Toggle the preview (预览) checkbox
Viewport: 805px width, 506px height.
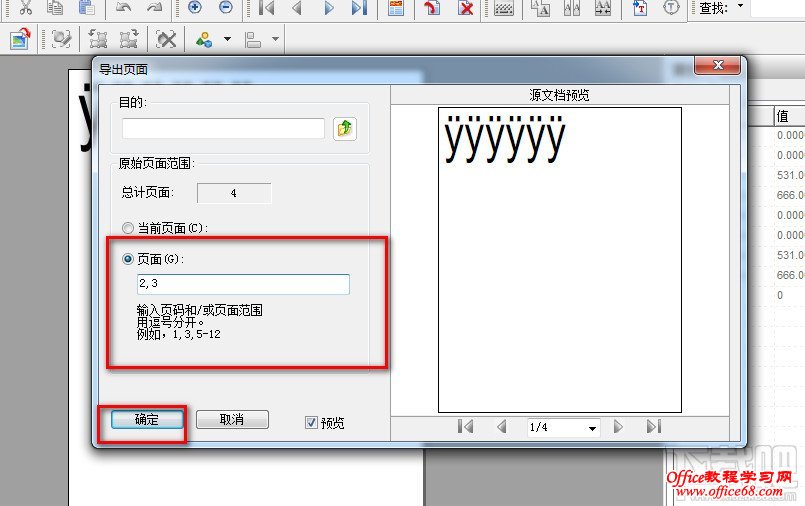(x=311, y=422)
